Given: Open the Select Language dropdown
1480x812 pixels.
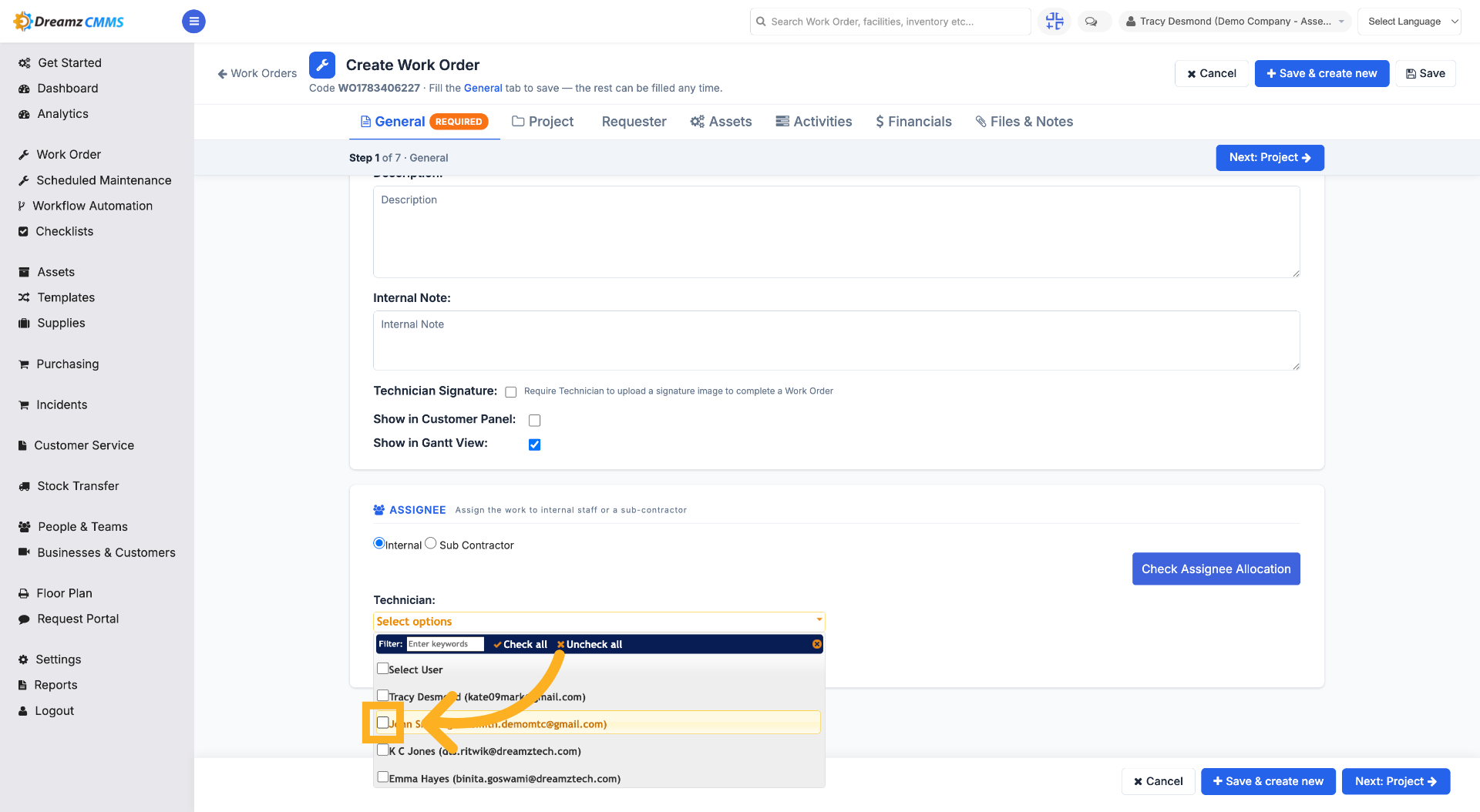Looking at the screenshot, I should pos(1408,22).
